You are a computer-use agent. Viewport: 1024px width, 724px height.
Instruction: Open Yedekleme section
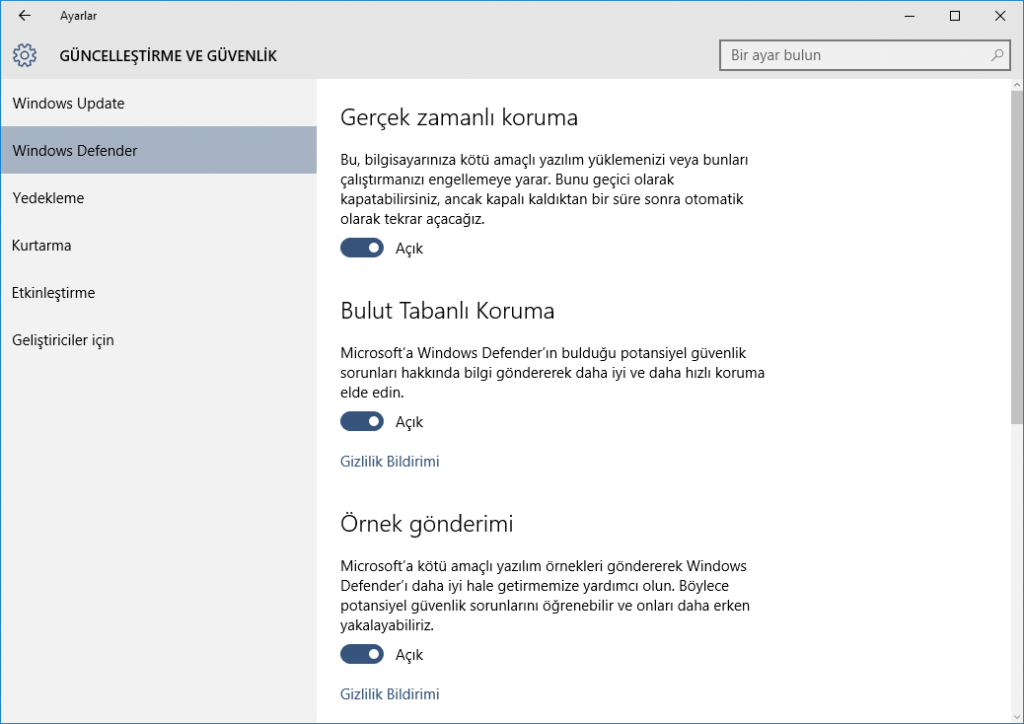point(159,198)
